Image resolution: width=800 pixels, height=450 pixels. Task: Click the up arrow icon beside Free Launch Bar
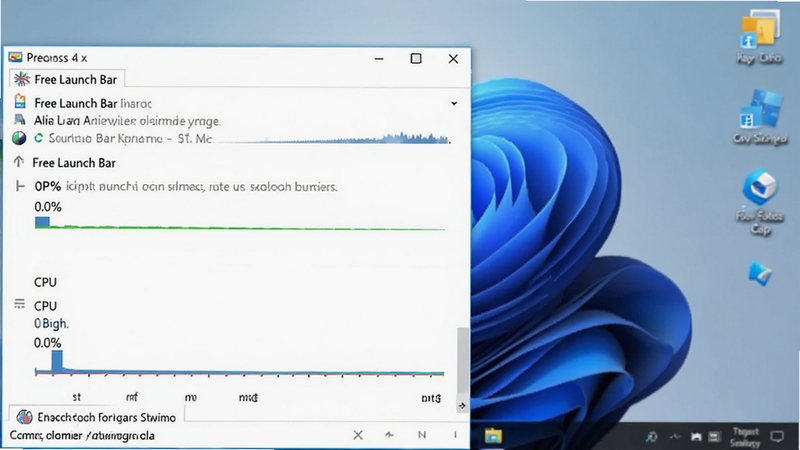19,162
